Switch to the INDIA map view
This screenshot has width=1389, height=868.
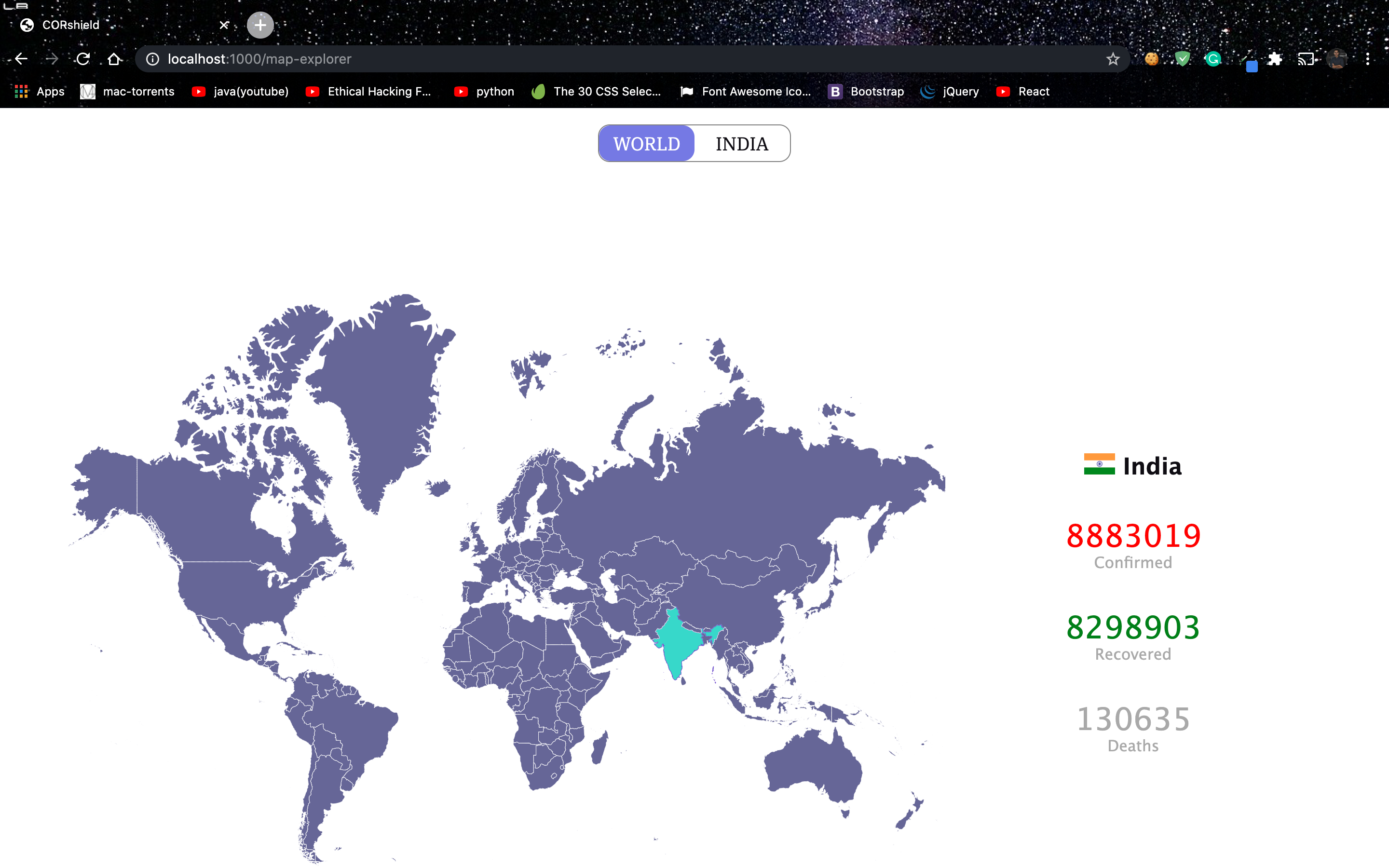coord(742,144)
